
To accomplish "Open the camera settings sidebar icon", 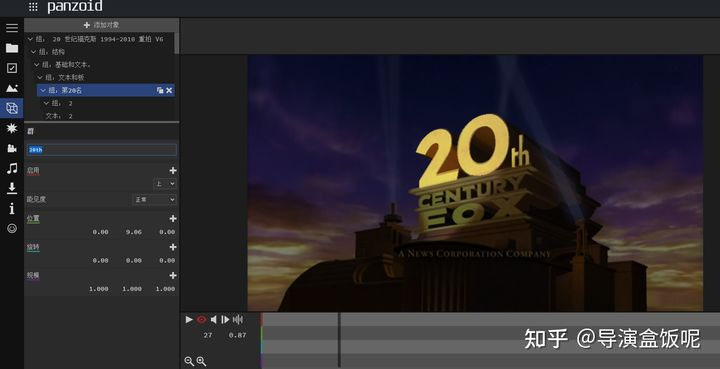I will (12, 148).
